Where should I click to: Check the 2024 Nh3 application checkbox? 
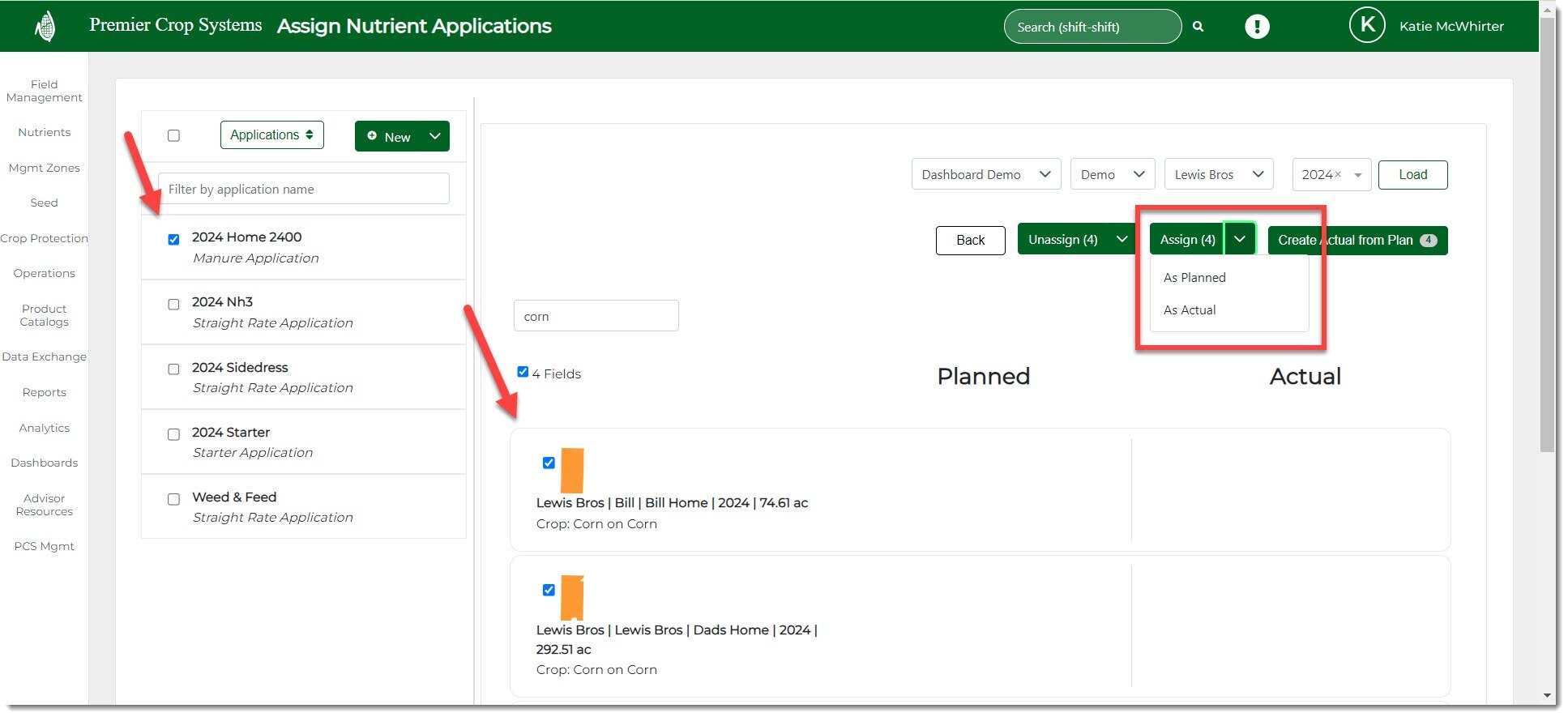173,305
